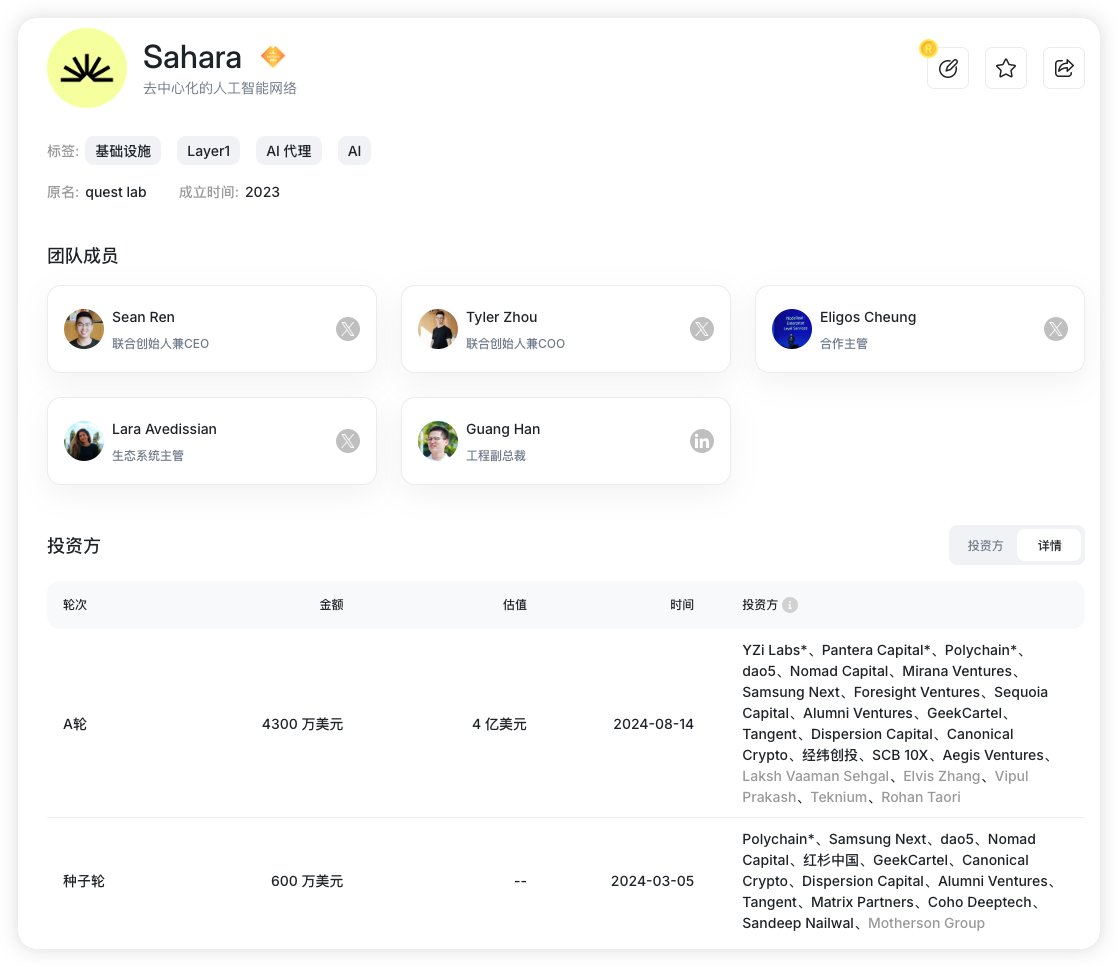Click the name Lara Avedissian
The width and height of the screenshot is (1118, 967).
pyautogui.click(x=164, y=429)
